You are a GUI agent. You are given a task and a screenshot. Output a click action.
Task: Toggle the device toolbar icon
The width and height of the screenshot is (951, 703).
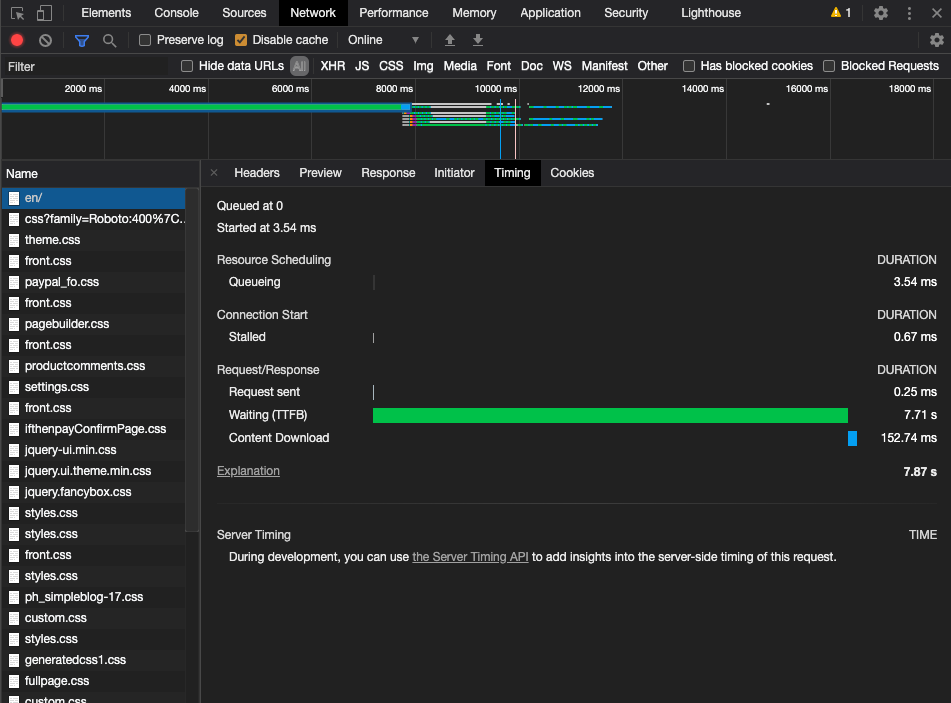pyautogui.click(x=45, y=13)
